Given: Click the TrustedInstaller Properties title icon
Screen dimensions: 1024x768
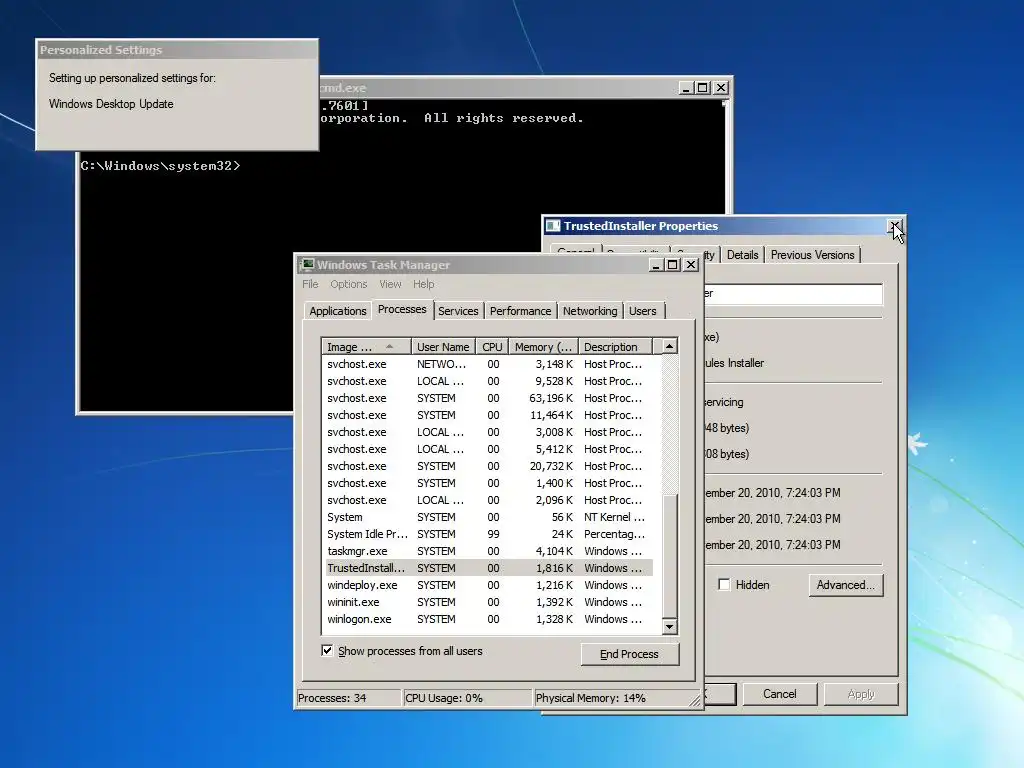Looking at the screenshot, I should (x=553, y=226).
